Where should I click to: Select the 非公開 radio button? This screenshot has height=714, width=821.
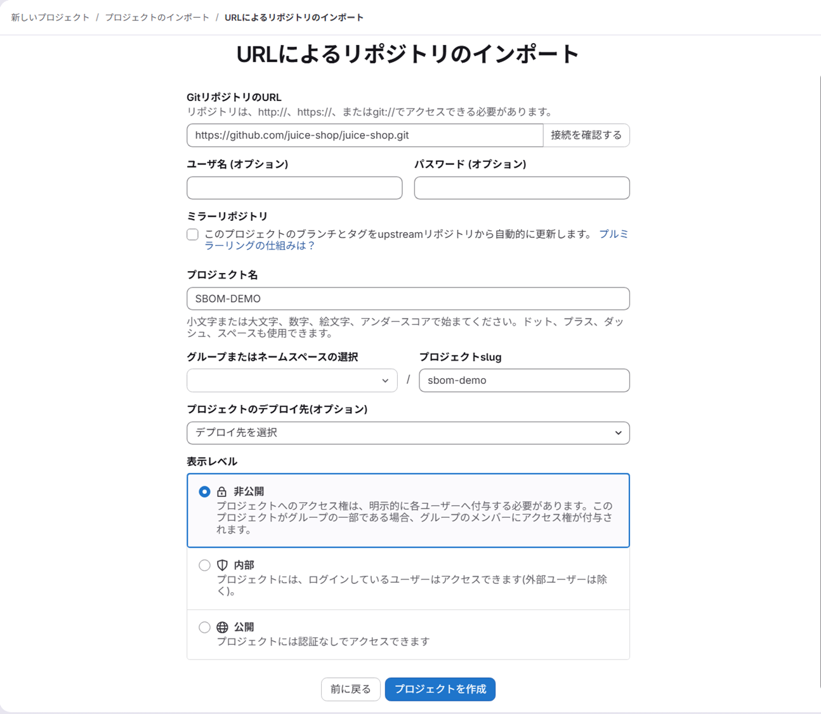coord(204,492)
